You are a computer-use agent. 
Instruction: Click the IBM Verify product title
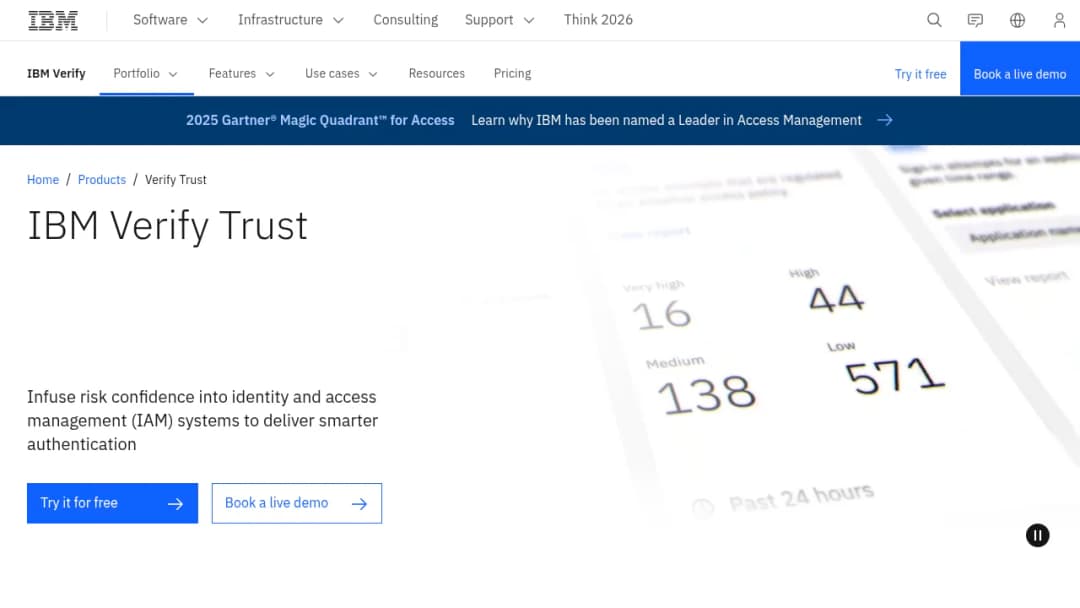click(x=56, y=74)
